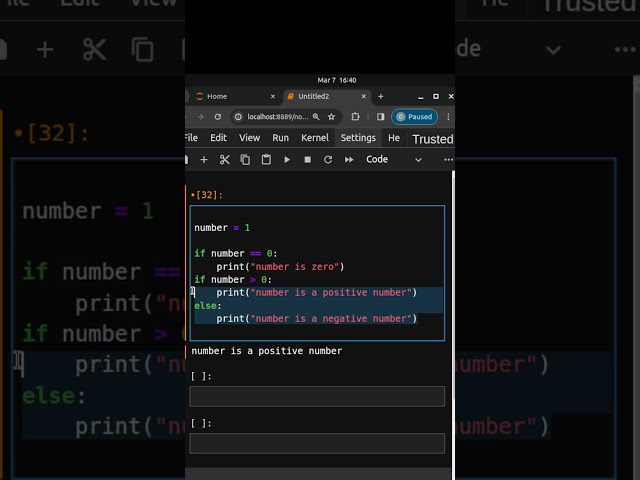Image resolution: width=640 pixels, height=480 pixels.
Task: Click the system clock Mar 7 16:40
Action: (x=337, y=80)
